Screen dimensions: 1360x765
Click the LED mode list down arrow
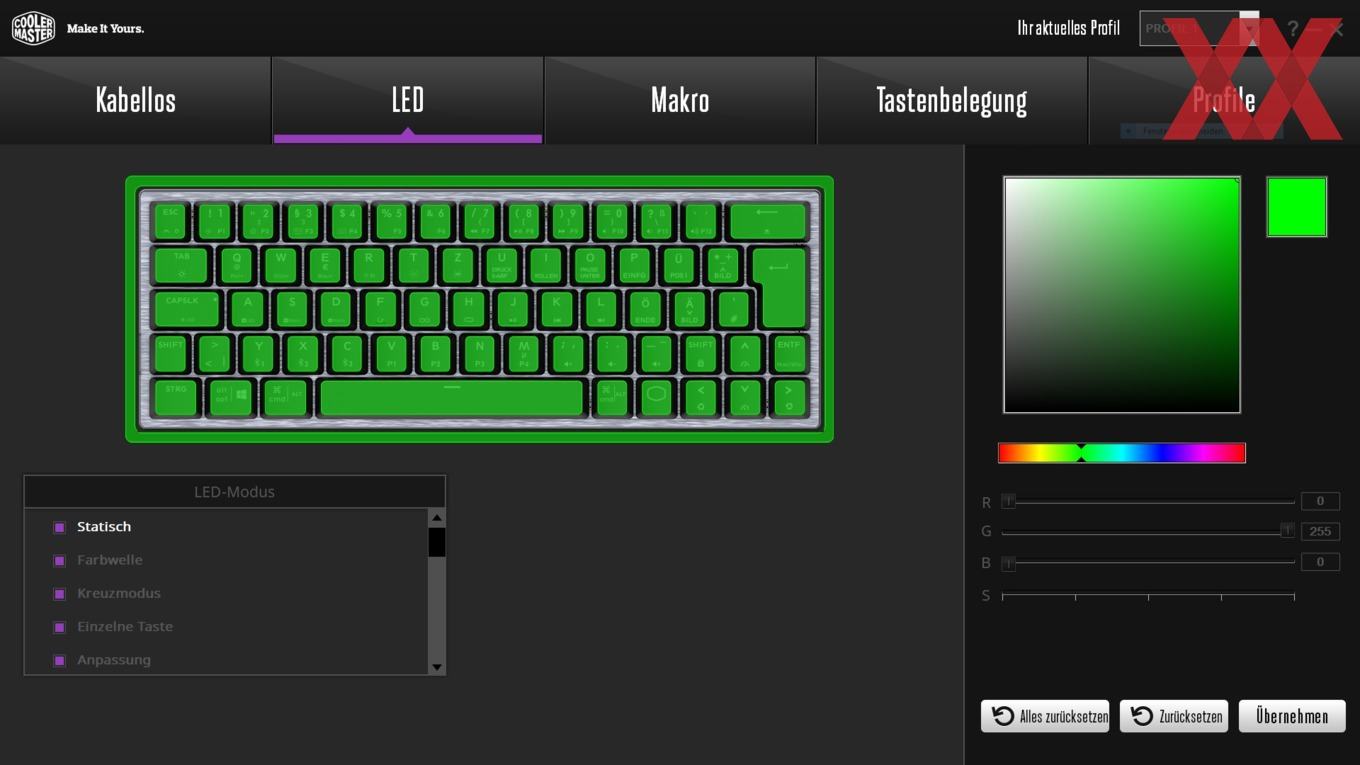pos(437,667)
